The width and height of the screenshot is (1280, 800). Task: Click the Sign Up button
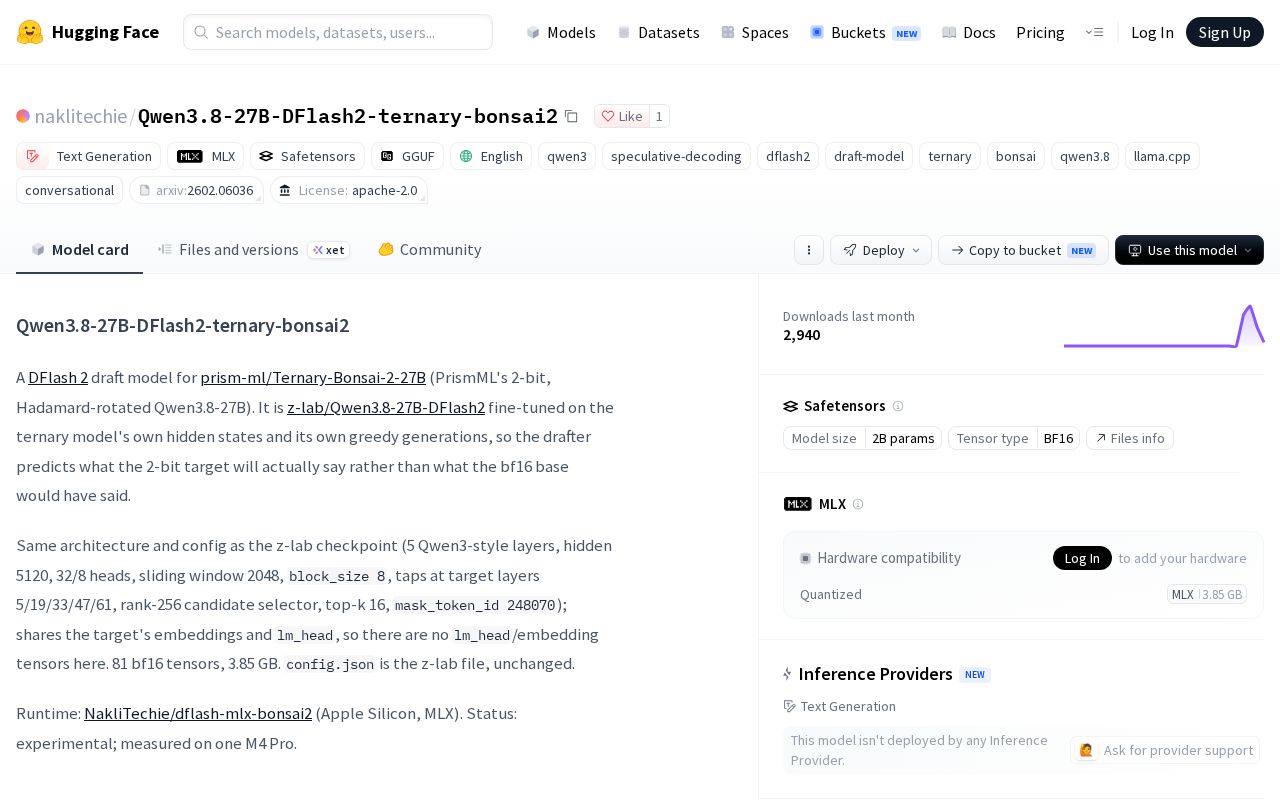(x=1225, y=32)
